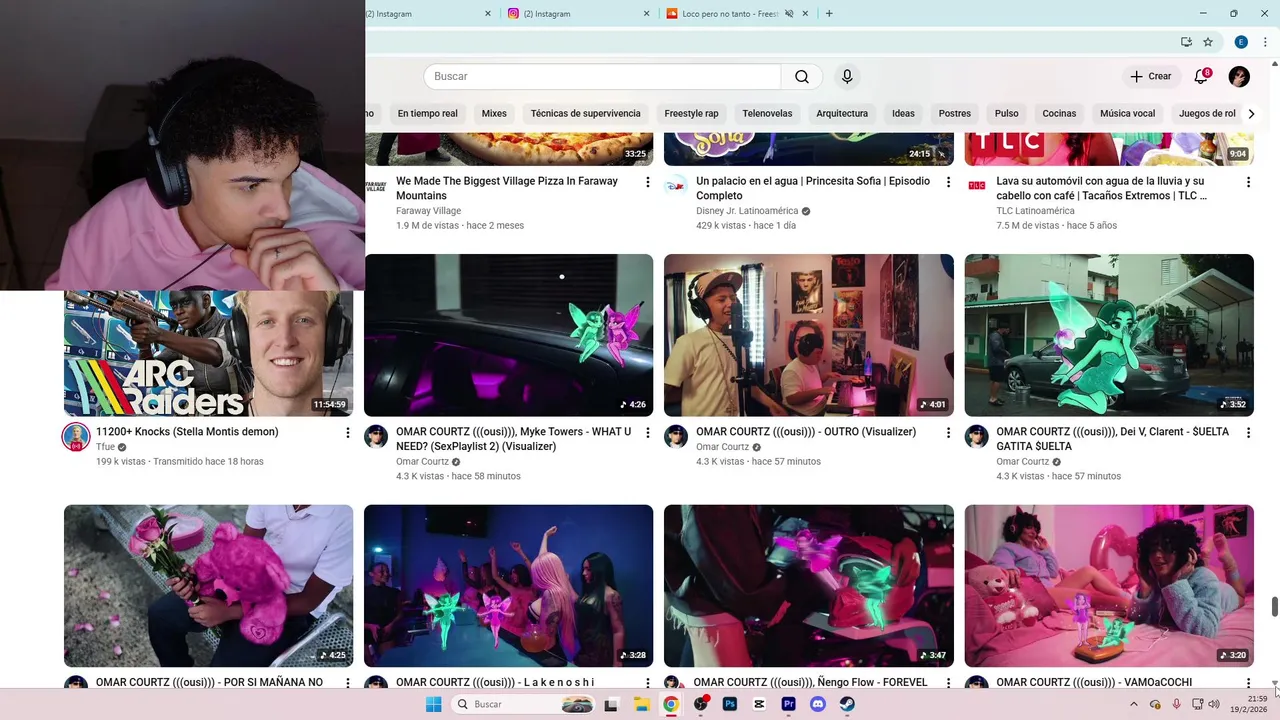Open a new browser tab
This screenshot has height=720, width=1280.
pyautogui.click(x=829, y=14)
